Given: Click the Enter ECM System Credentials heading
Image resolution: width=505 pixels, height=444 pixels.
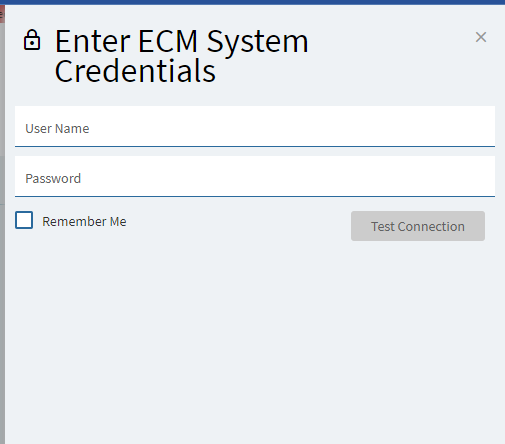Looking at the screenshot, I should coord(182,56).
